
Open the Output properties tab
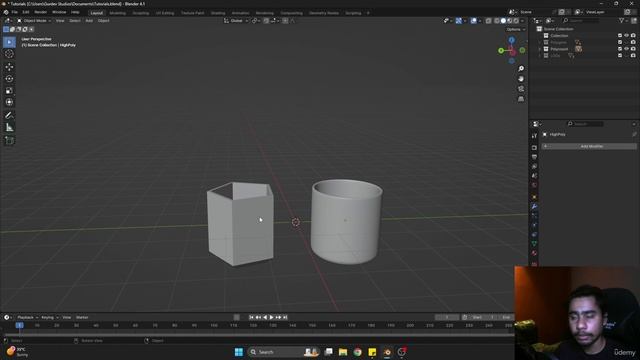coord(534,157)
